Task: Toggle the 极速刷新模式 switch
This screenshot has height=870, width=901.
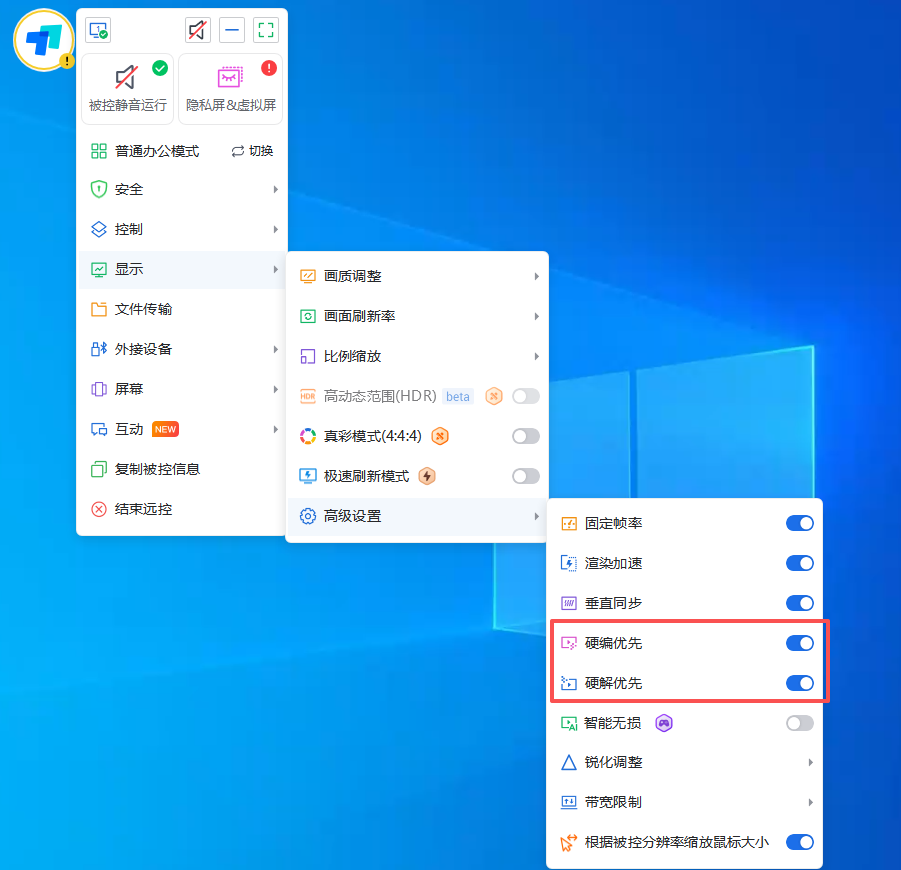Action: pos(526,476)
